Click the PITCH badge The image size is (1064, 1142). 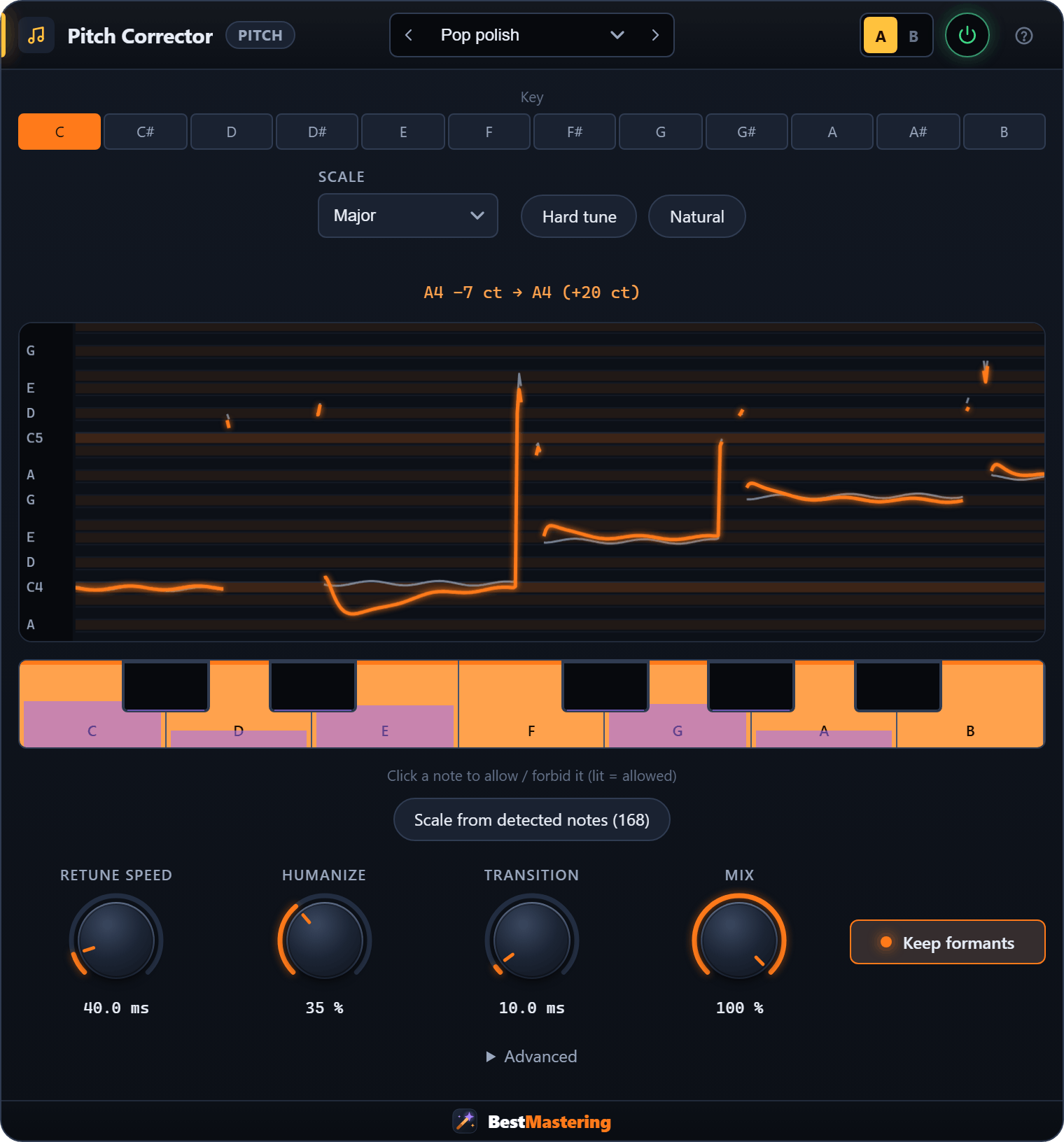point(260,35)
